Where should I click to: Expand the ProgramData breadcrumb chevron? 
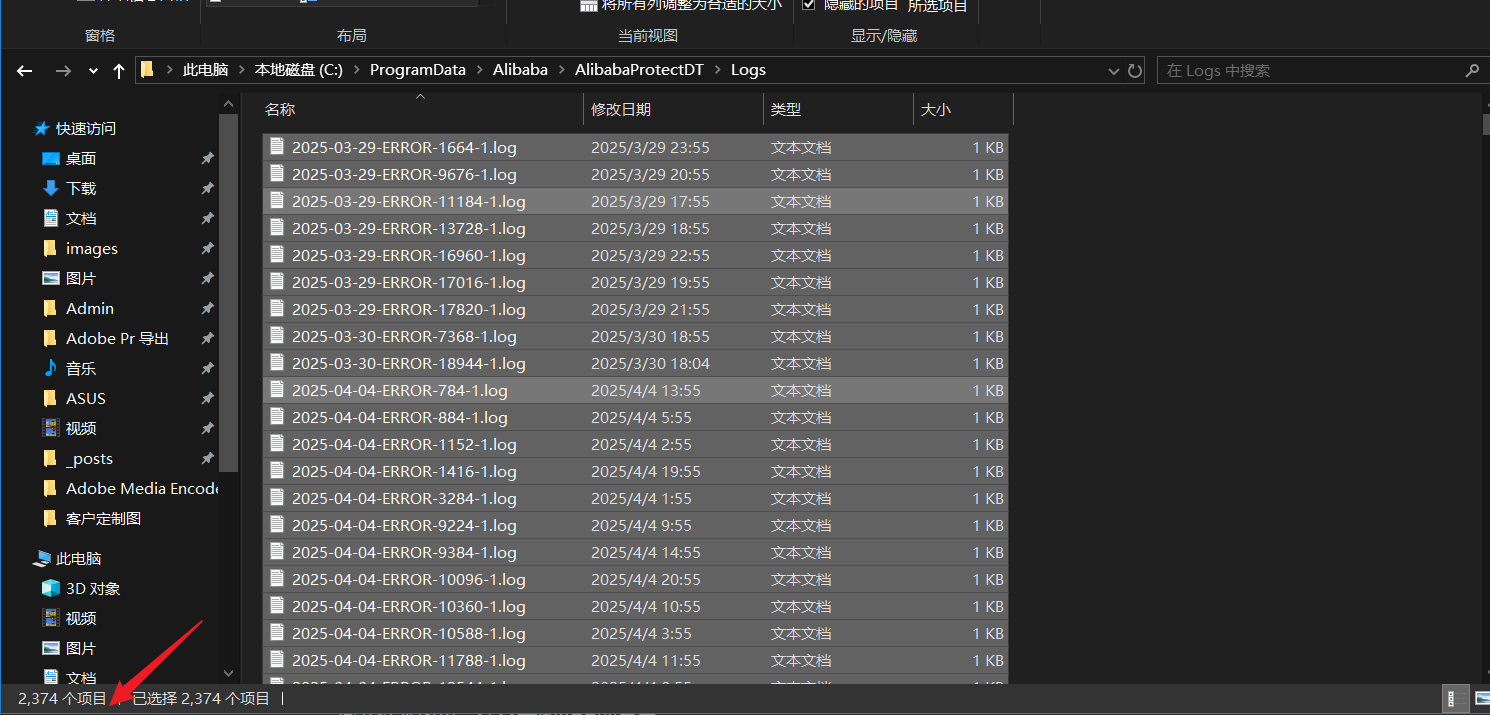click(480, 70)
